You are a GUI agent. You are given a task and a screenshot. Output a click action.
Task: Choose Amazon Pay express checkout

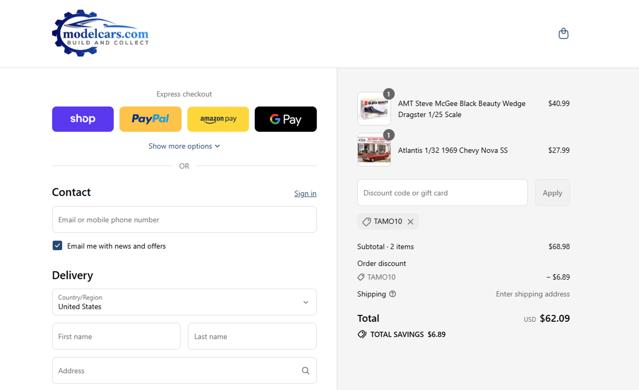click(218, 119)
